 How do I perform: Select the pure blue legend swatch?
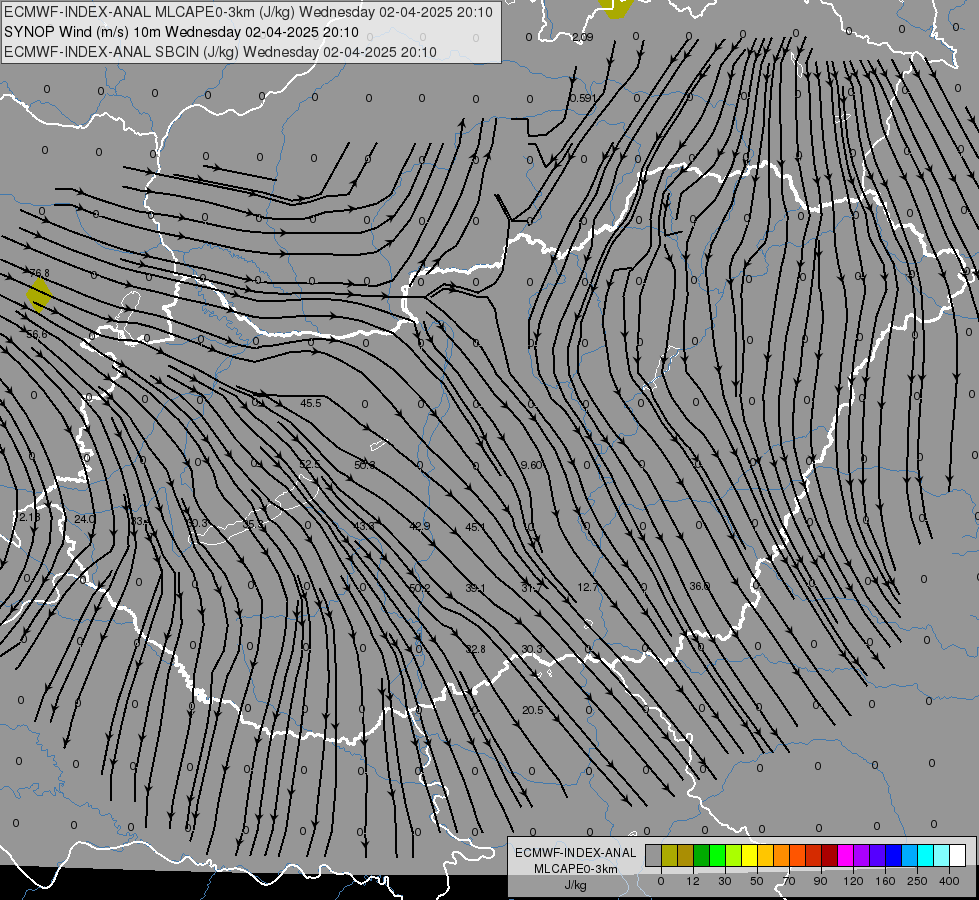click(x=893, y=855)
